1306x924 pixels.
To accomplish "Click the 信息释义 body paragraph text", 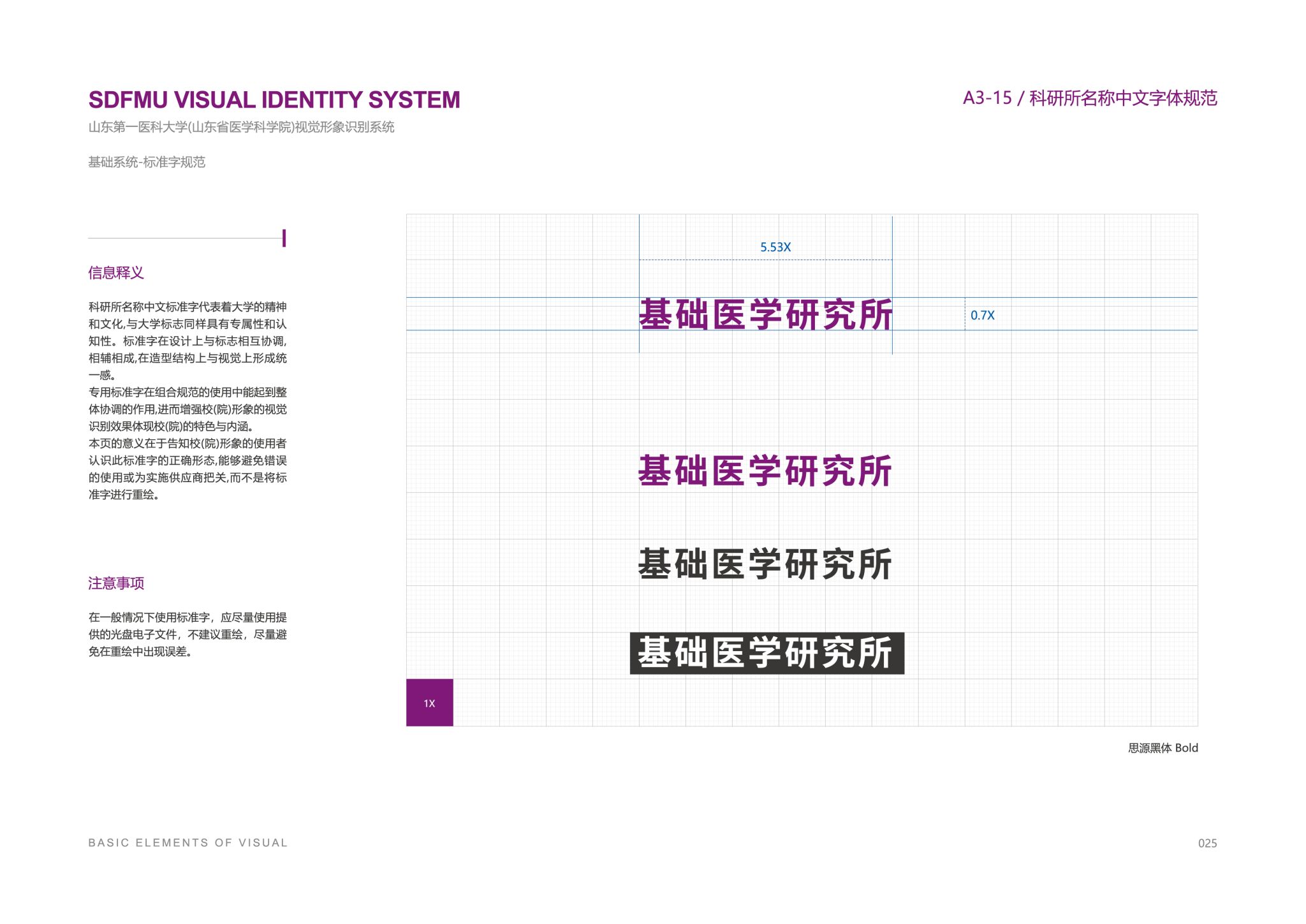I will tap(187, 400).
